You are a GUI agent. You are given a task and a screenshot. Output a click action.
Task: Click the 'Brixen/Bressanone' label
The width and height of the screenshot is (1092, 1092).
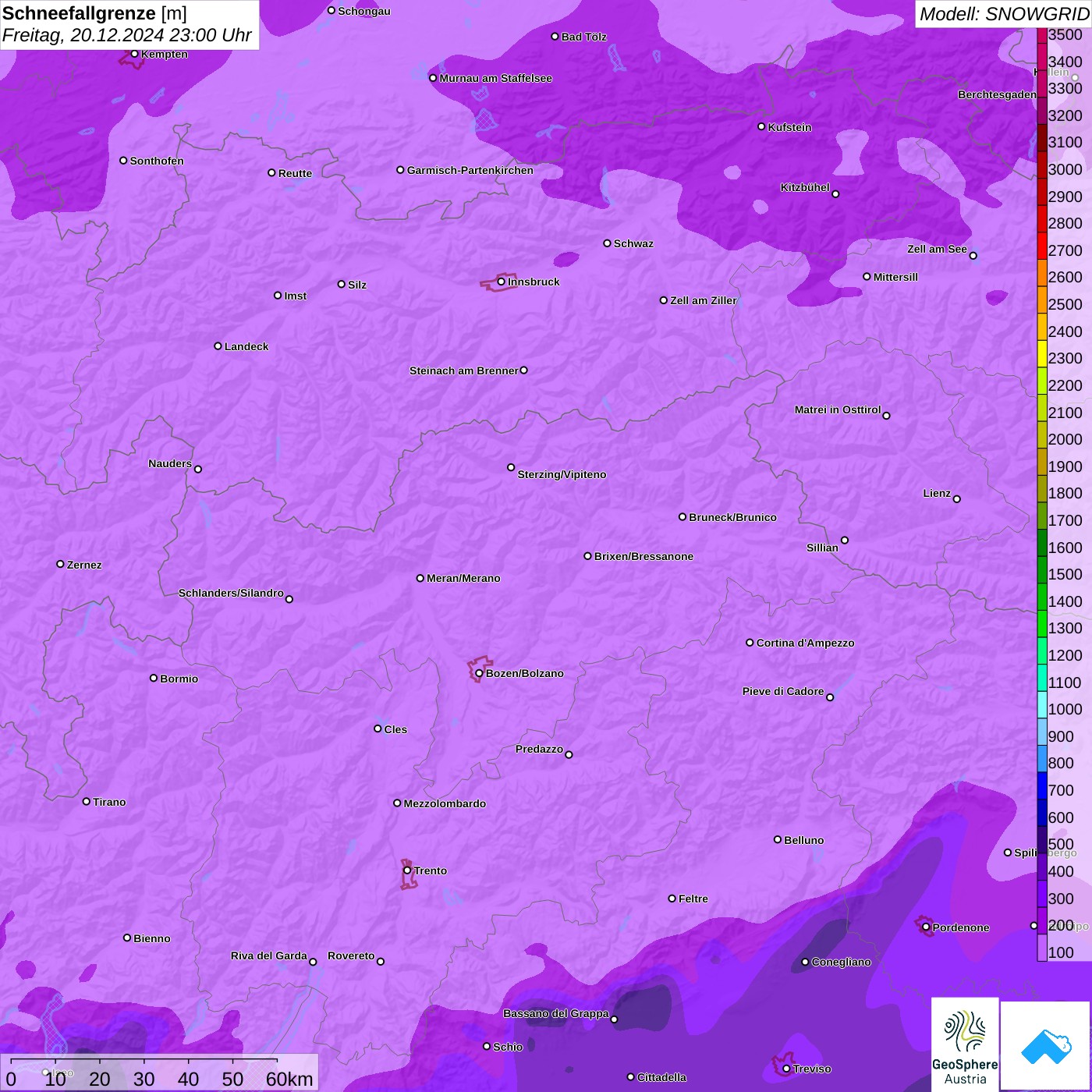tap(643, 556)
